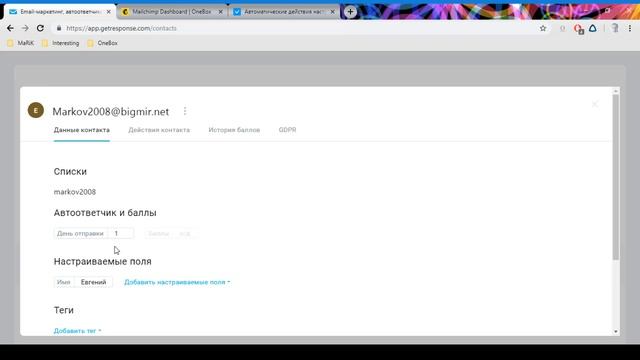Click the Теги section heading

64,310
